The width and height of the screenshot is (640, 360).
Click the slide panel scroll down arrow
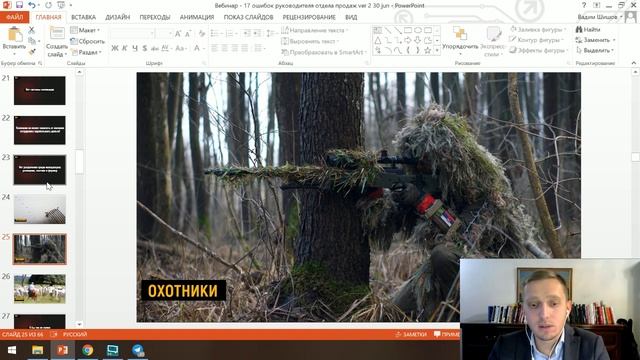(x=79, y=324)
